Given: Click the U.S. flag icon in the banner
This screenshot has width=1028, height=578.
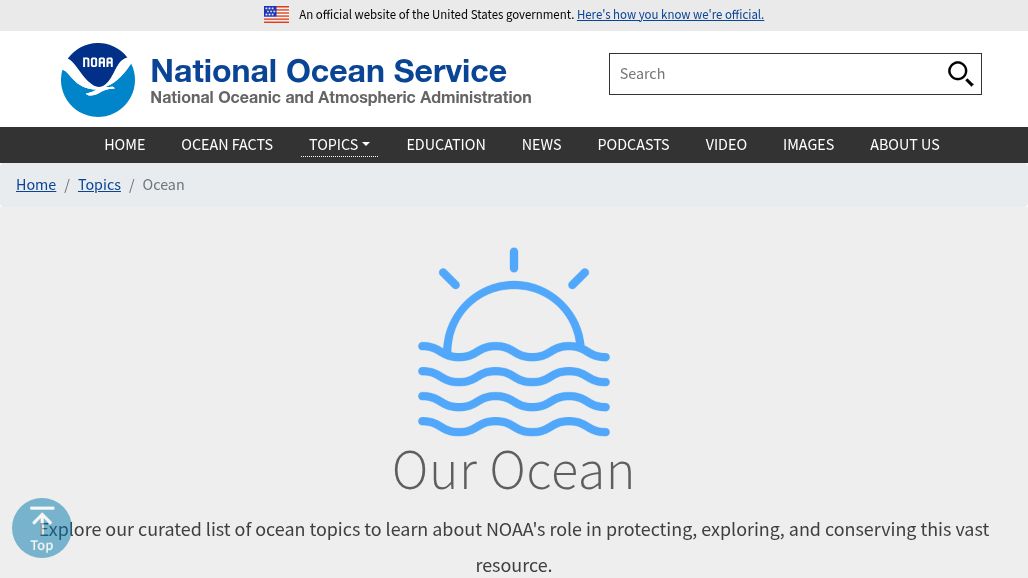Looking at the screenshot, I should point(276,14).
